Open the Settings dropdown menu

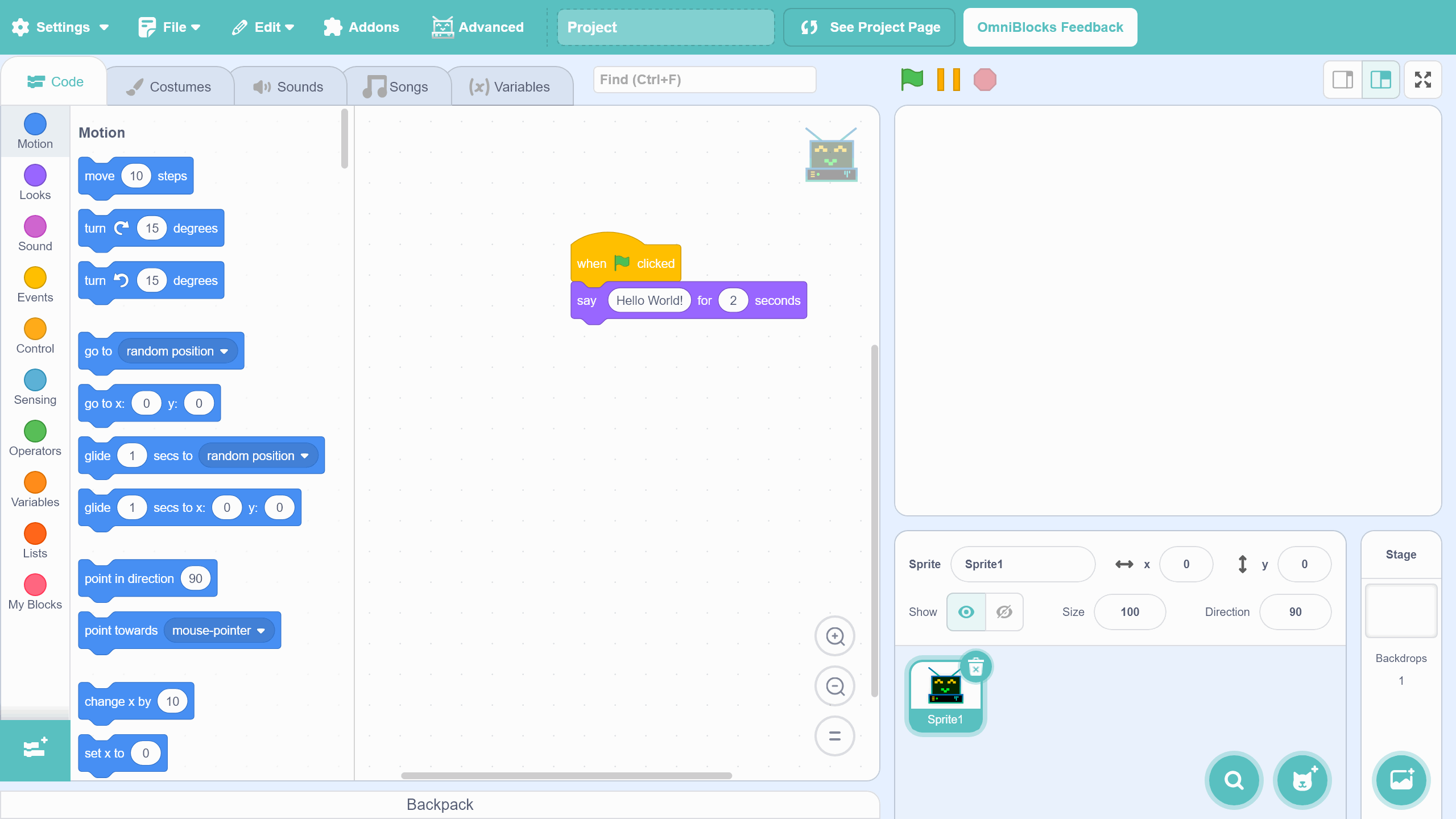point(61,27)
